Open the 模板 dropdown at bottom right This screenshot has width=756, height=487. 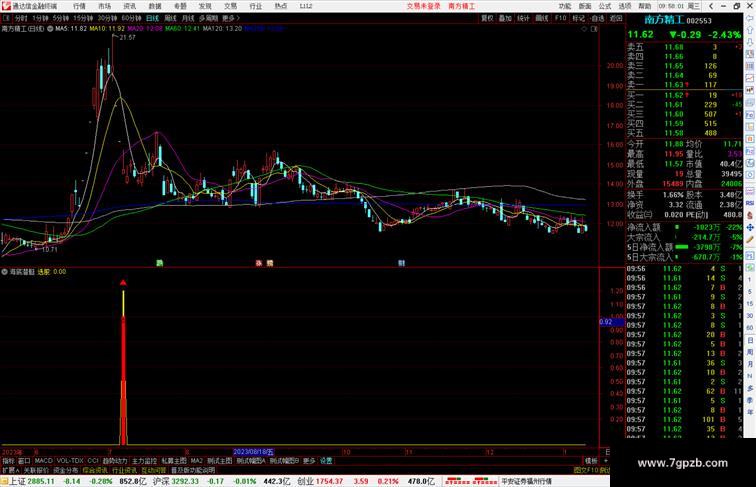[591, 461]
